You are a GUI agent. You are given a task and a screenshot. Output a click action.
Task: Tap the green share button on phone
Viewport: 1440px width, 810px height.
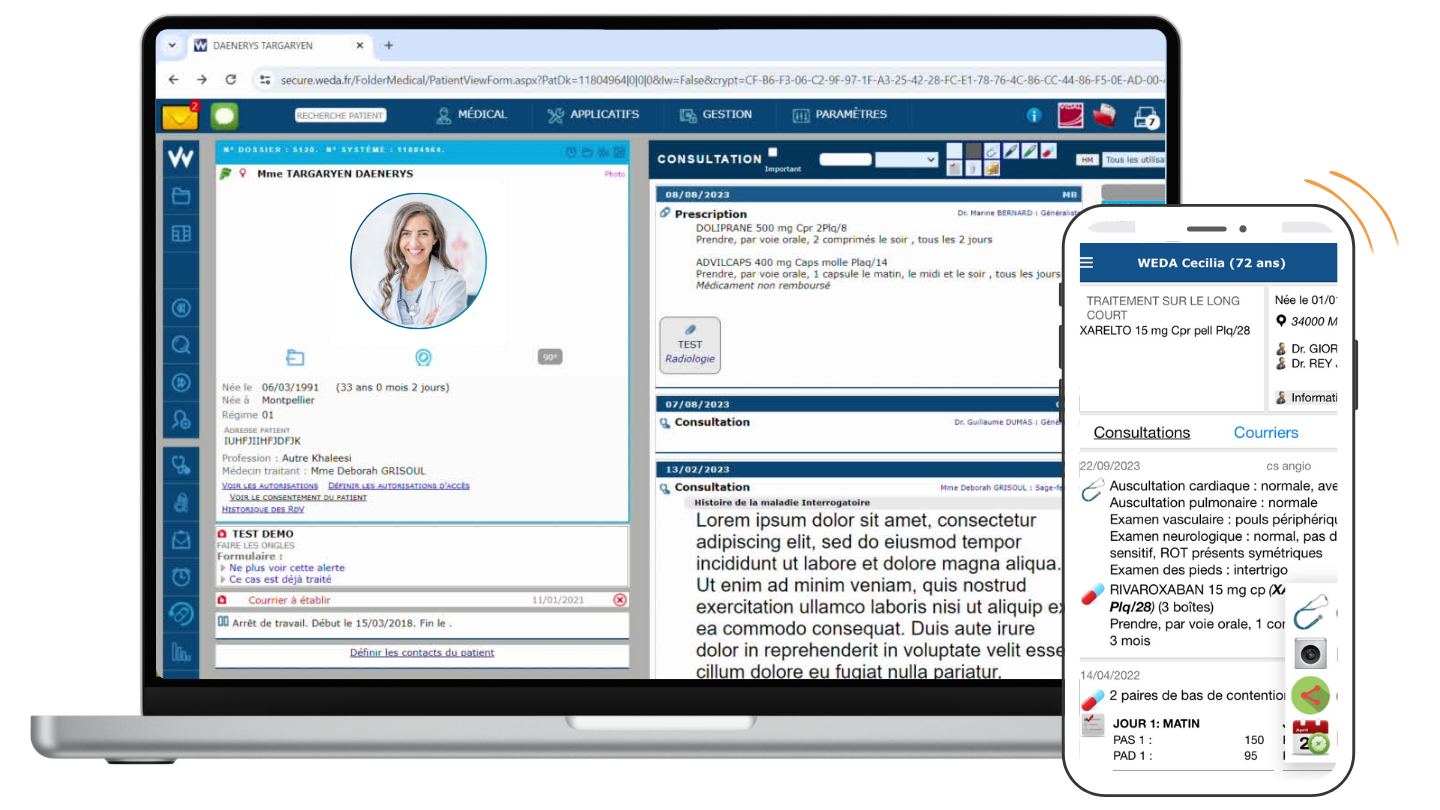click(1310, 695)
